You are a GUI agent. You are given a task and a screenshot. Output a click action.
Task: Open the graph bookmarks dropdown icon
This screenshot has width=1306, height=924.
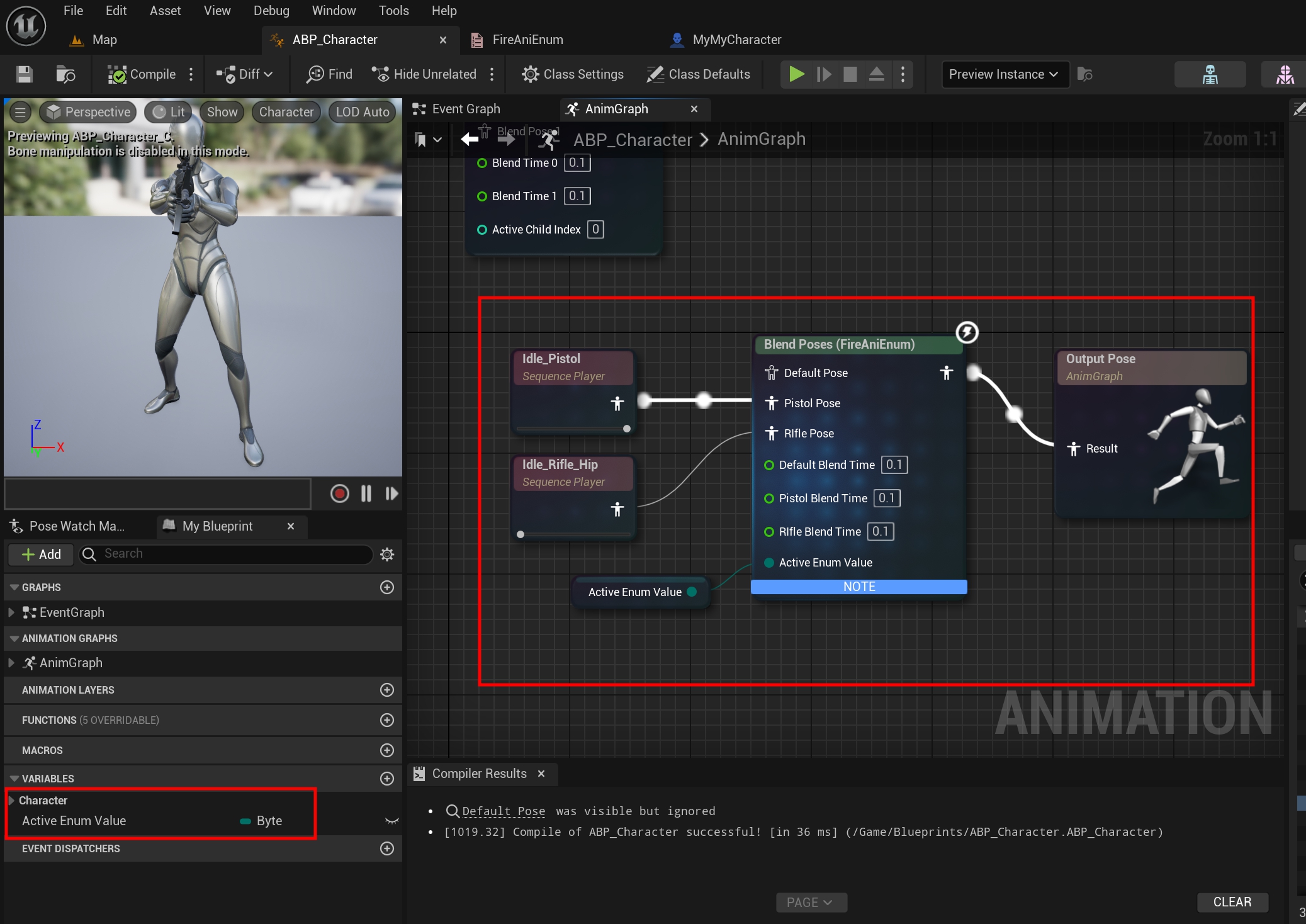(x=428, y=140)
